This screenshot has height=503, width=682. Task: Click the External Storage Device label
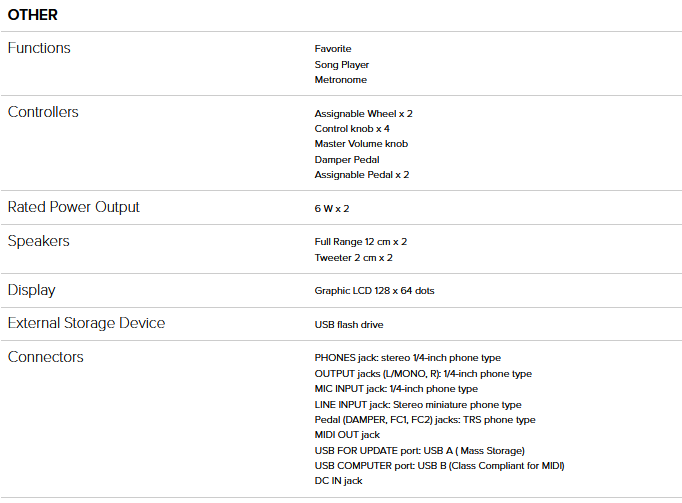tap(86, 323)
